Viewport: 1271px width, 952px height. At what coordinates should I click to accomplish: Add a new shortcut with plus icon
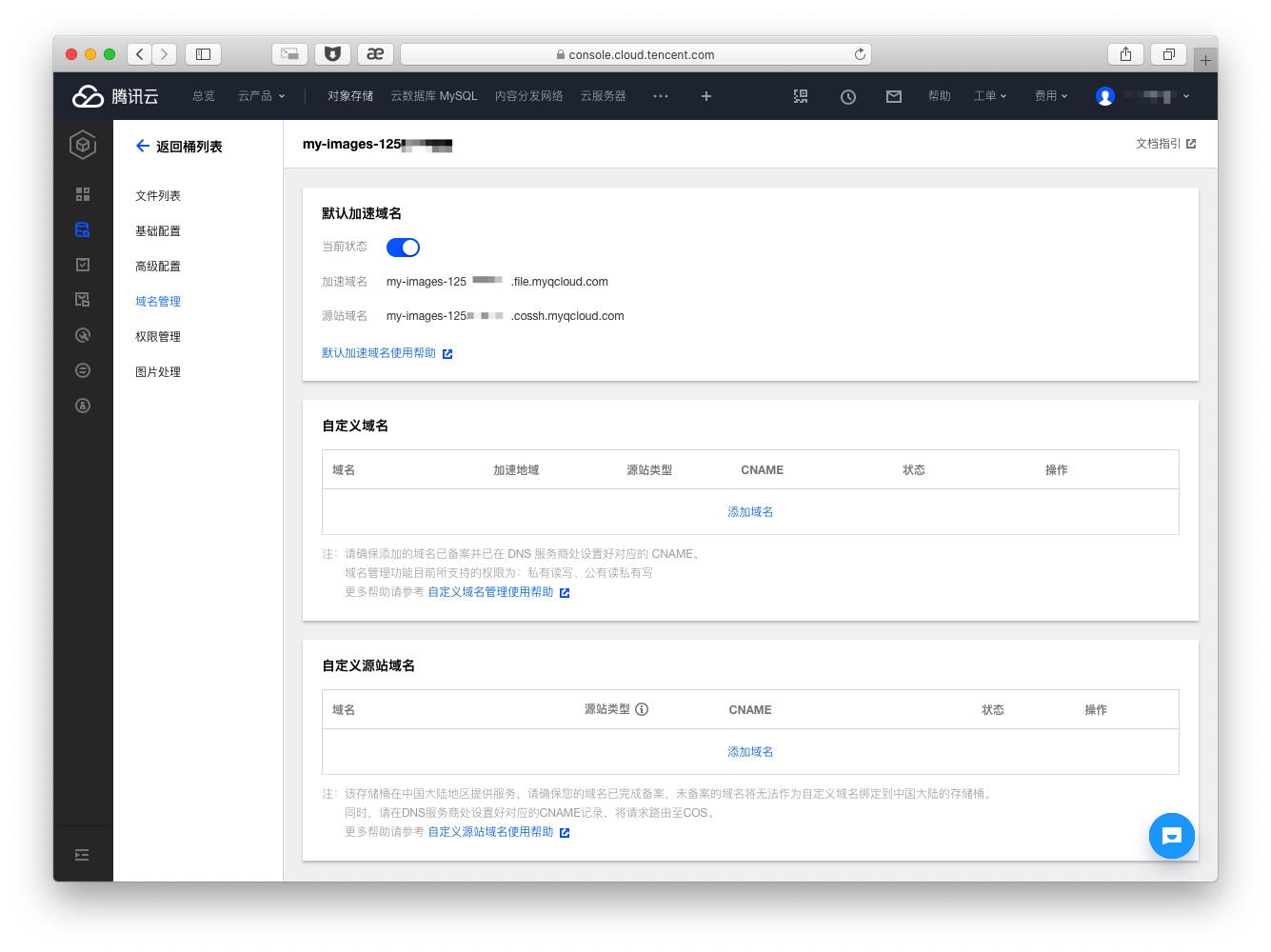click(706, 96)
